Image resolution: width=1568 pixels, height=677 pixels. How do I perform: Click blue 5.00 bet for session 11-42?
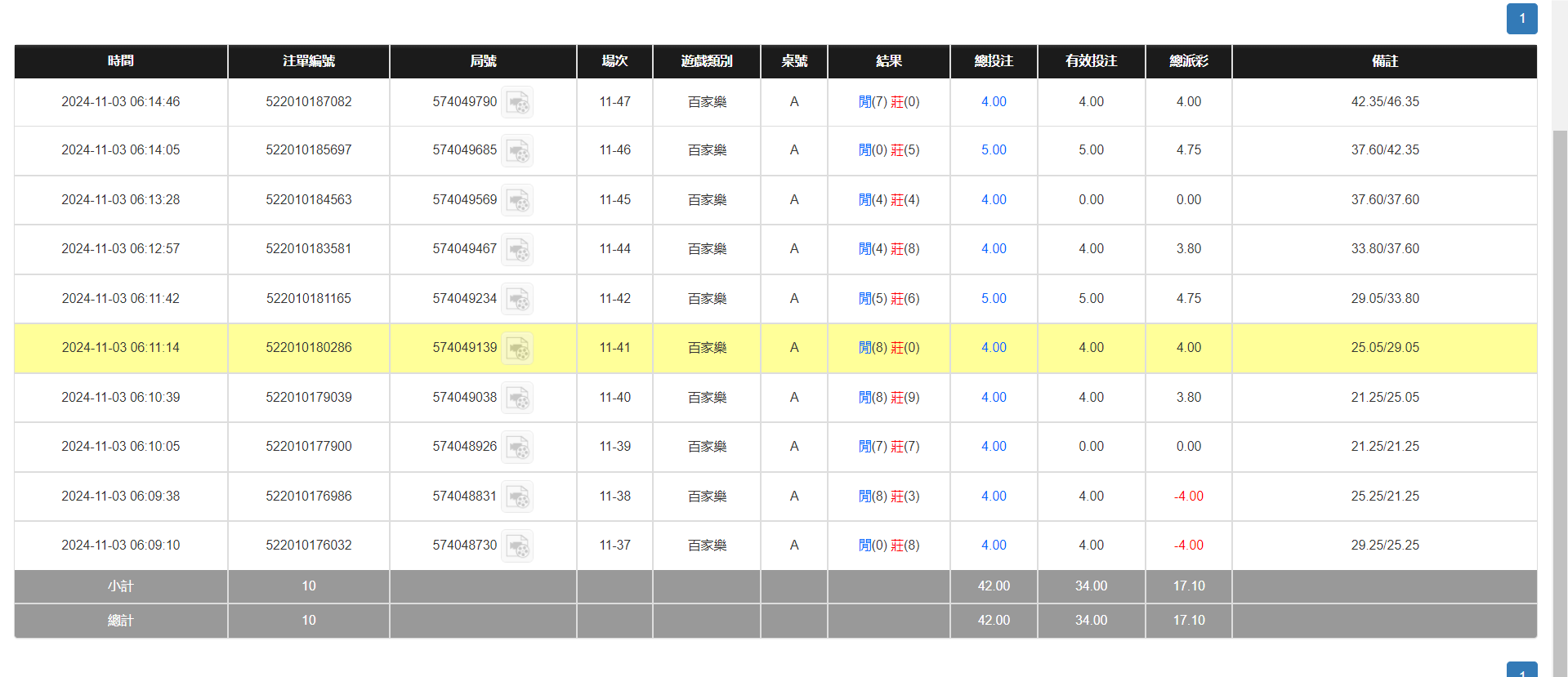[x=994, y=299]
